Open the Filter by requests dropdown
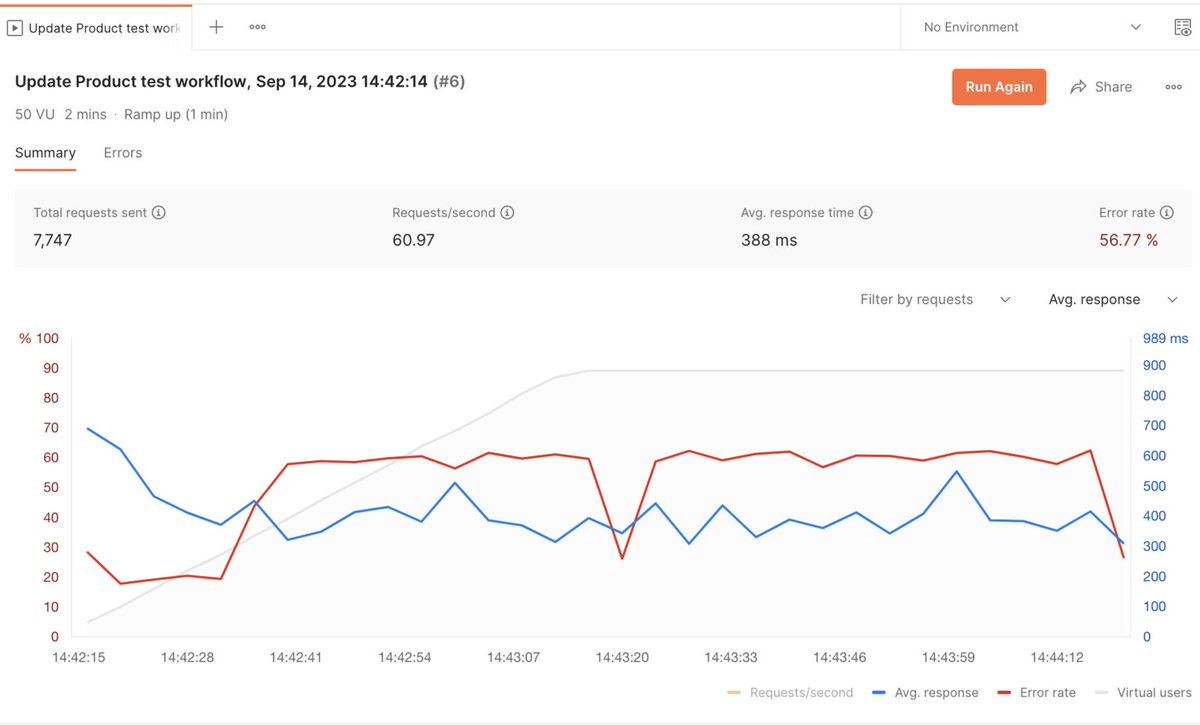This screenshot has width=1200, height=725. tap(934, 299)
